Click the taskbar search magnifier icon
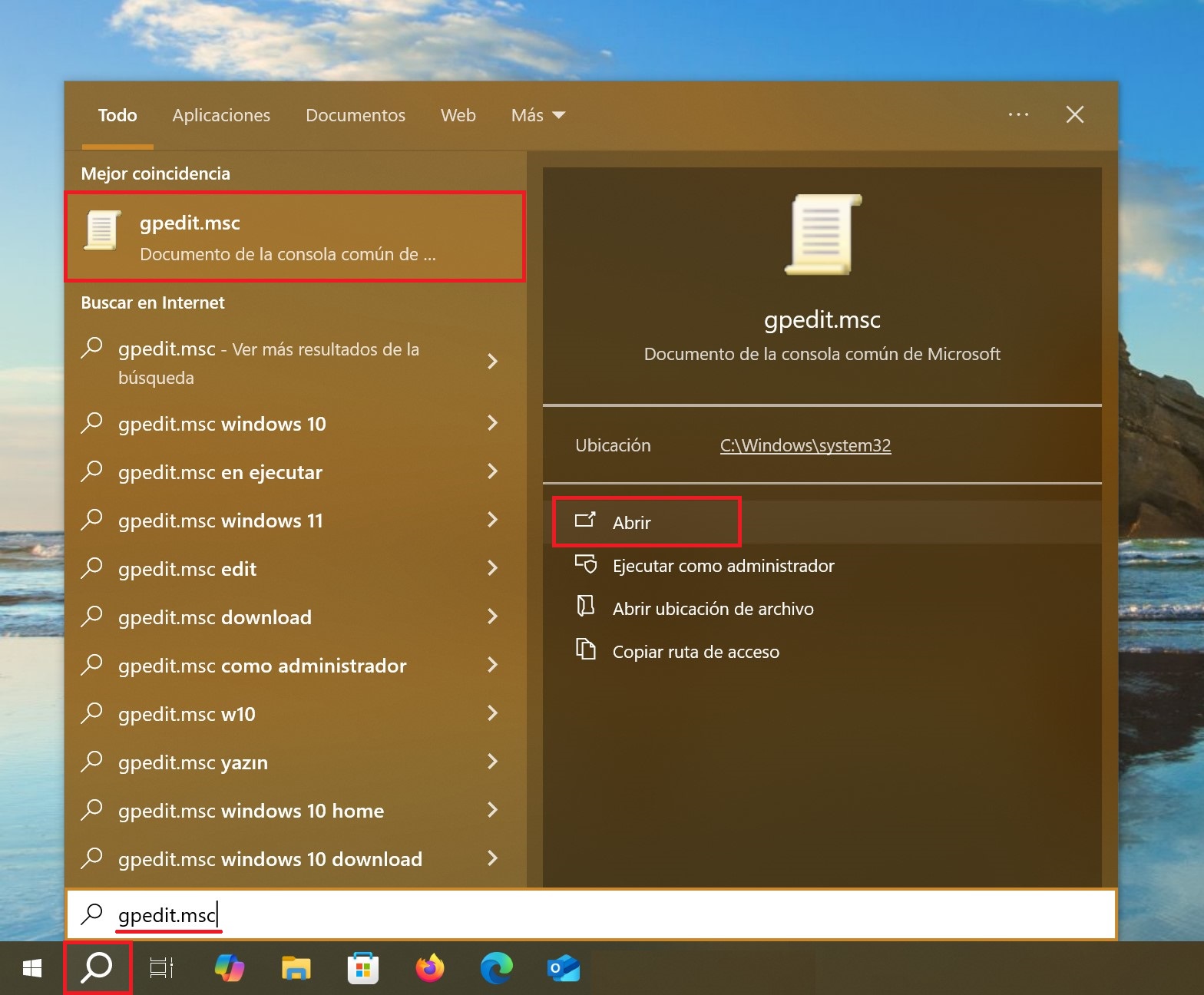 [x=98, y=968]
